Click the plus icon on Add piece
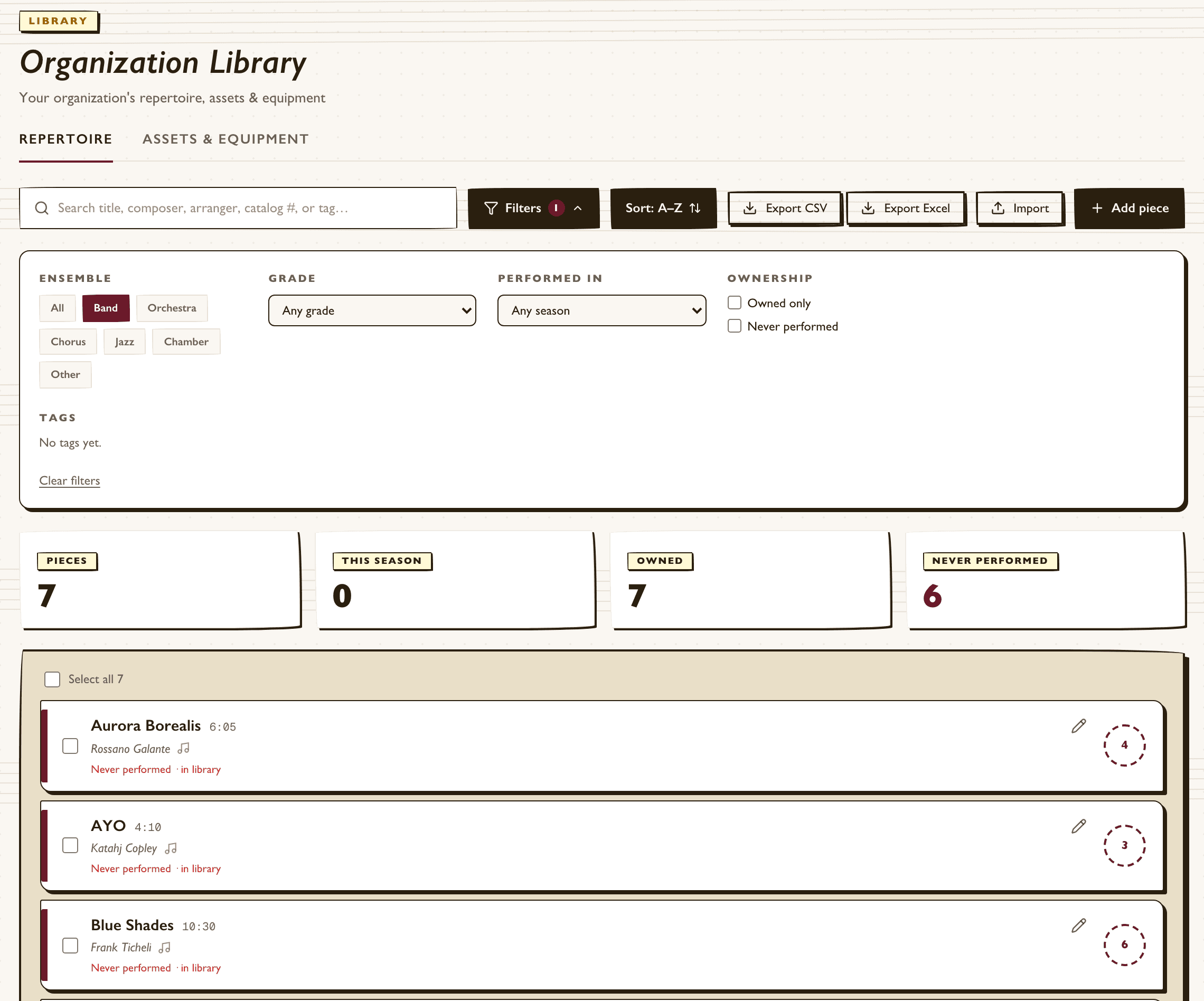 [1097, 208]
